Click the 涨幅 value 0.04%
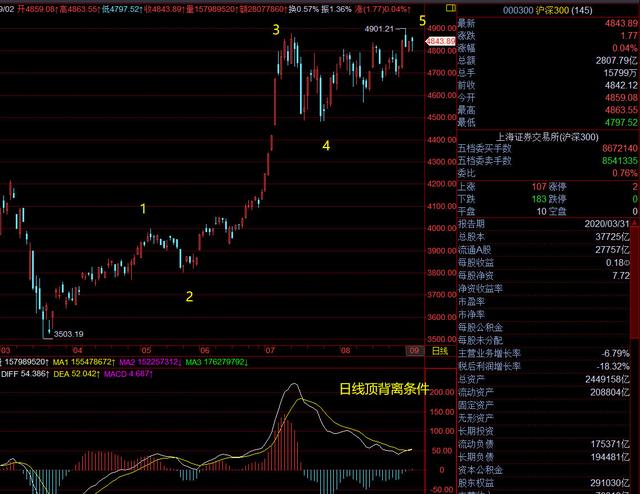This screenshot has height=494, width=640. (x=624, y=48)
